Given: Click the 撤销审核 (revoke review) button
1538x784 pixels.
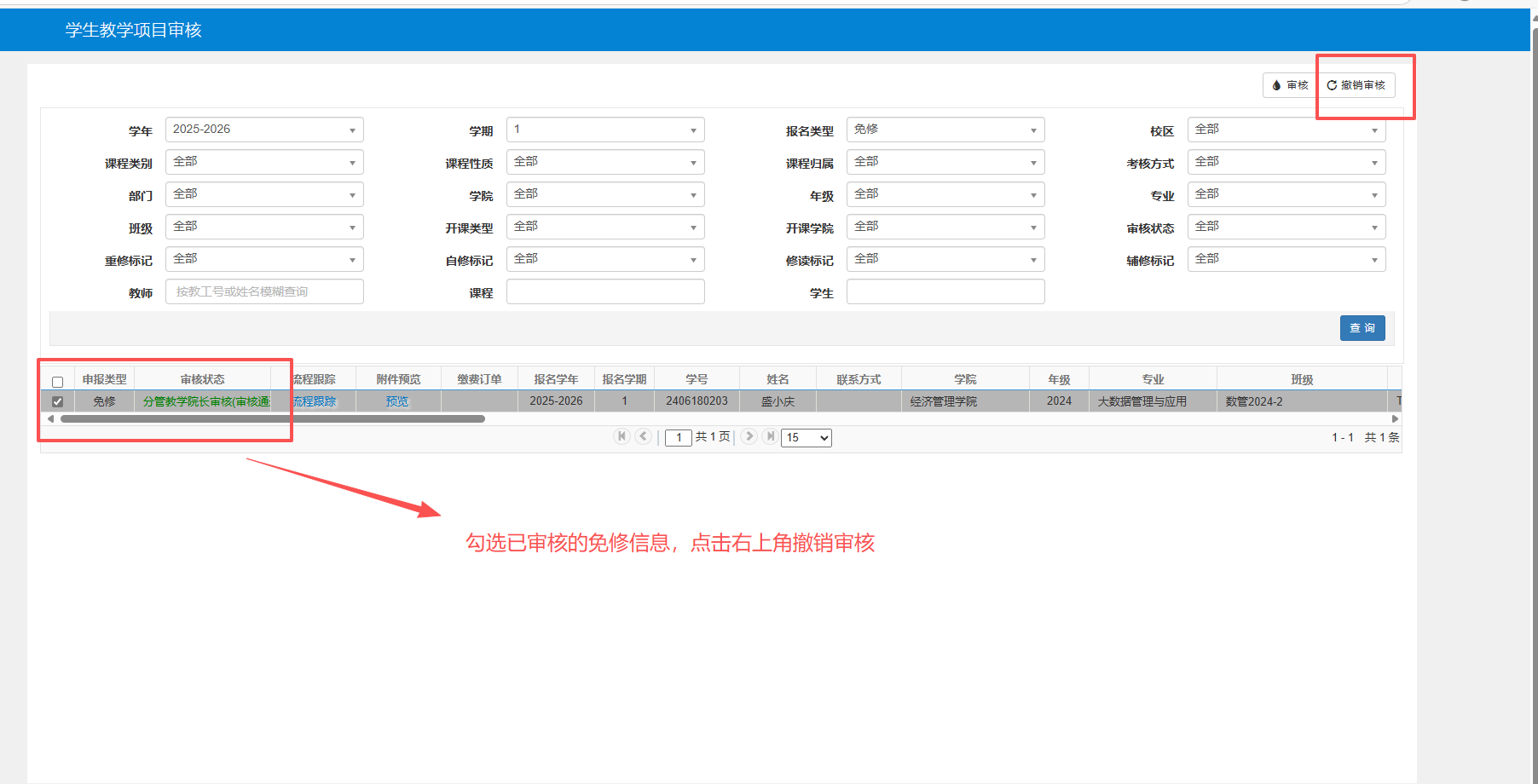Looking at the screenshot, I should pyautogui.click(x=1356, y=85).
